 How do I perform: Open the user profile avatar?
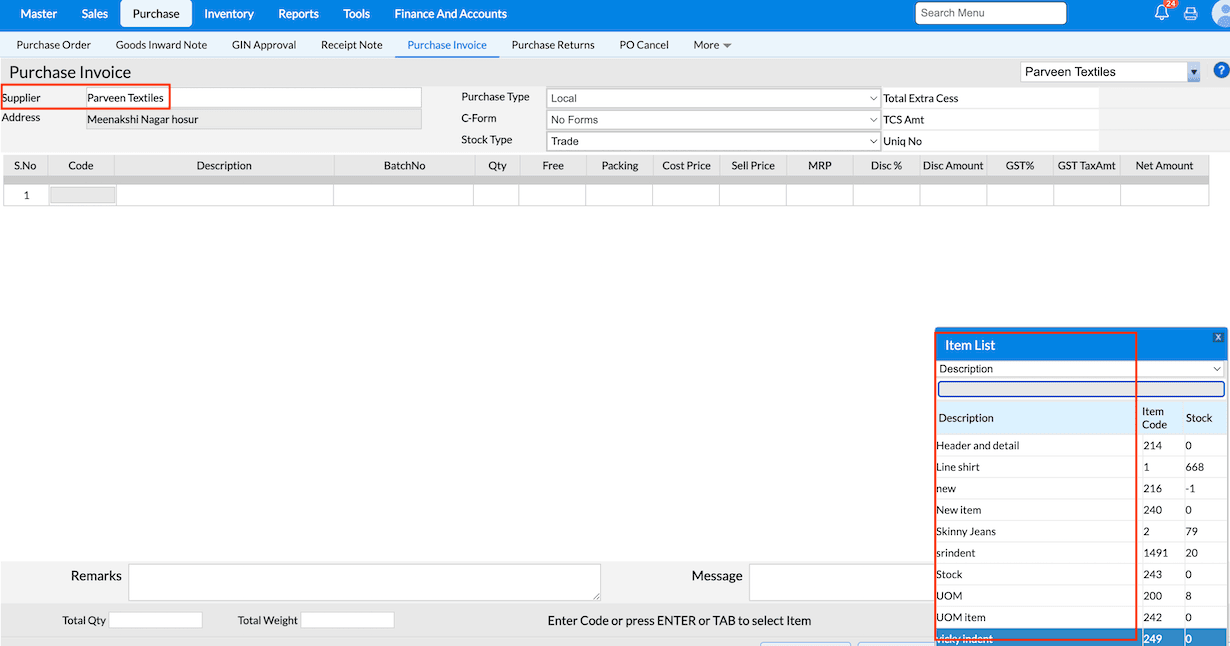1220,14
